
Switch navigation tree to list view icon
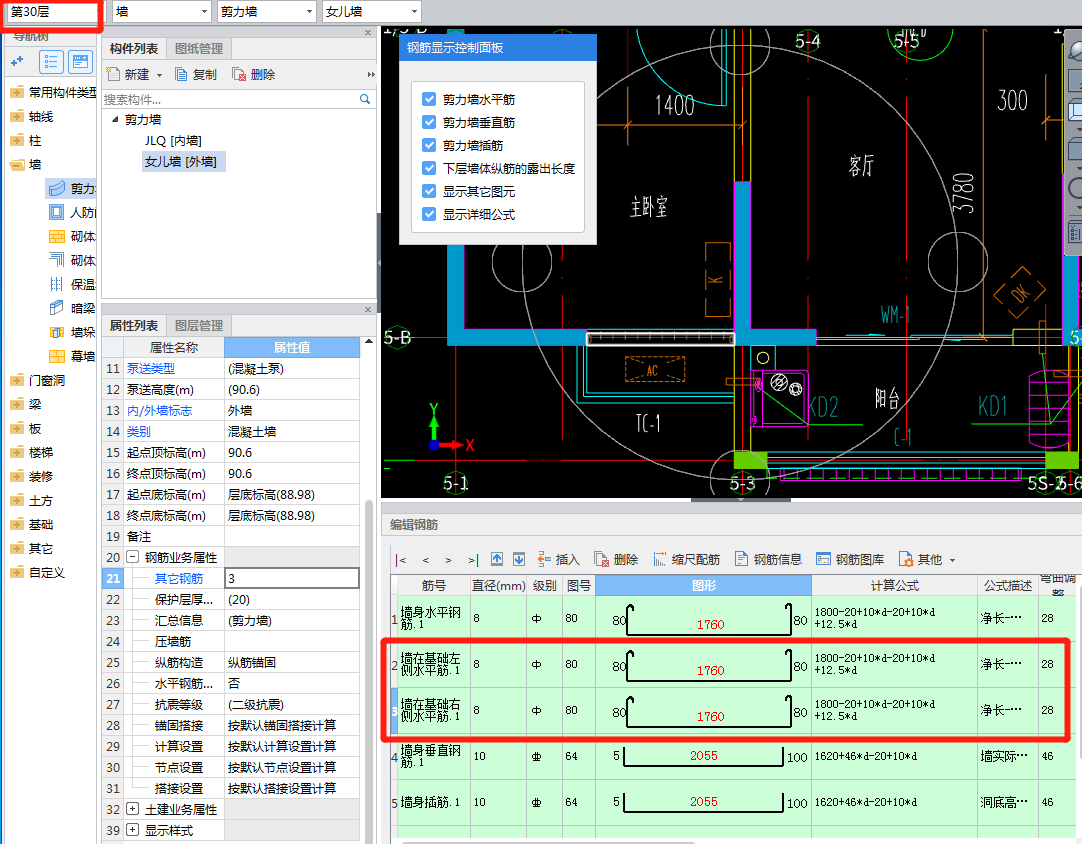point(52,61)
